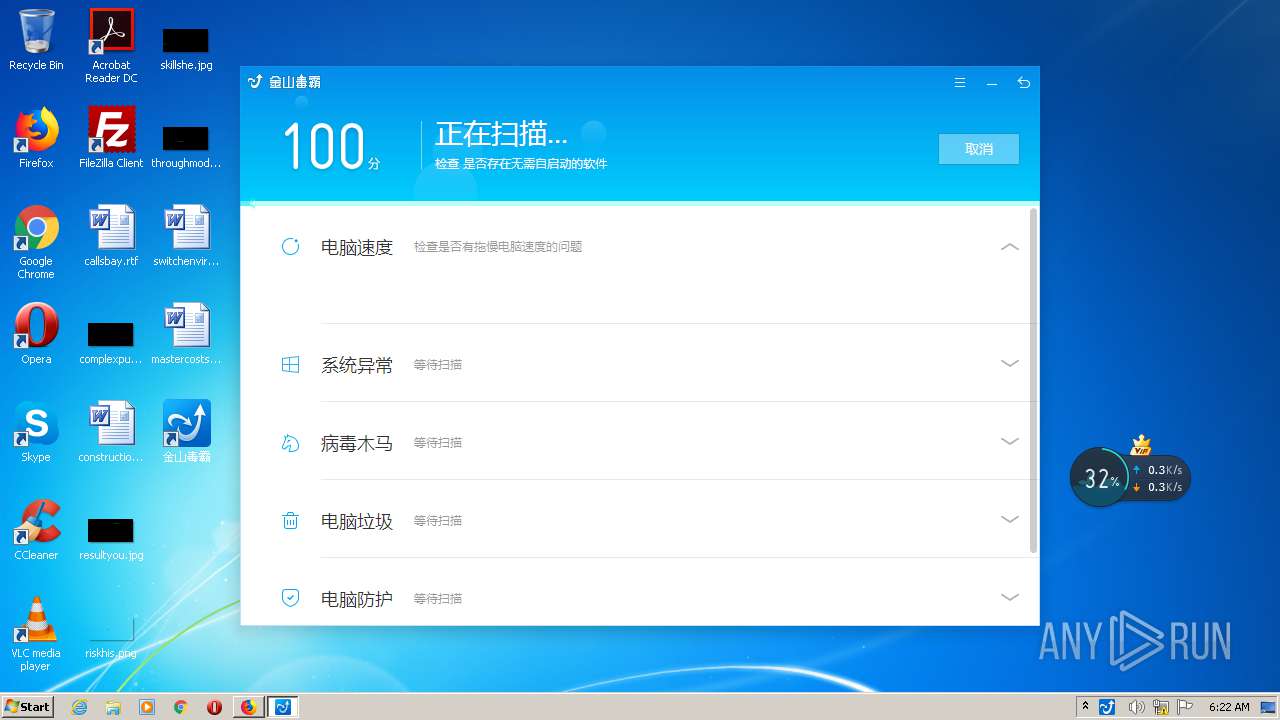Image resolution: width=1280 pixels, height=720 pixels.
Task: Open the FileZilla Client desktop shortcut
Action: coord(111,137)
